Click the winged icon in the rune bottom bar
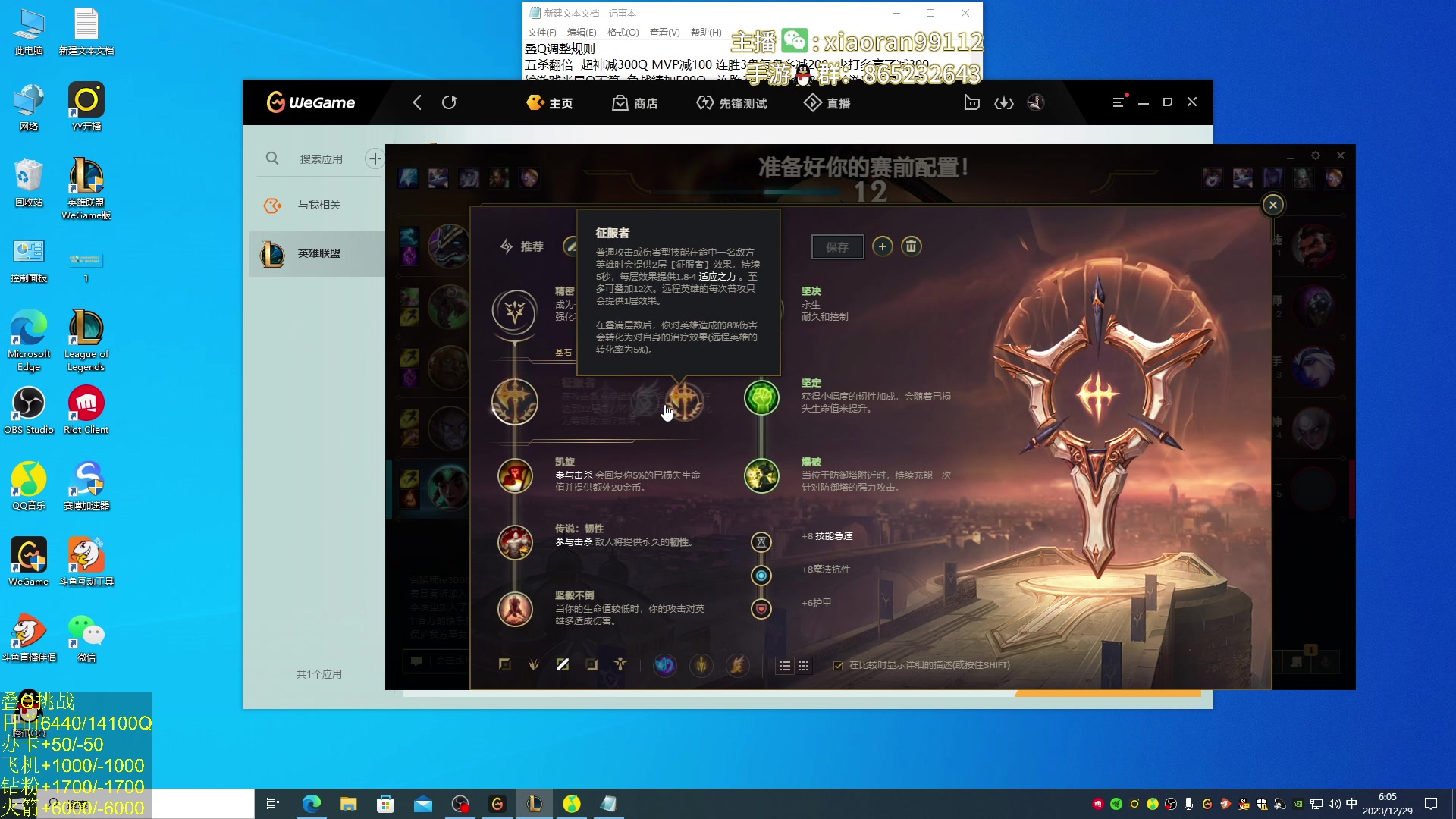 [620, 664]
